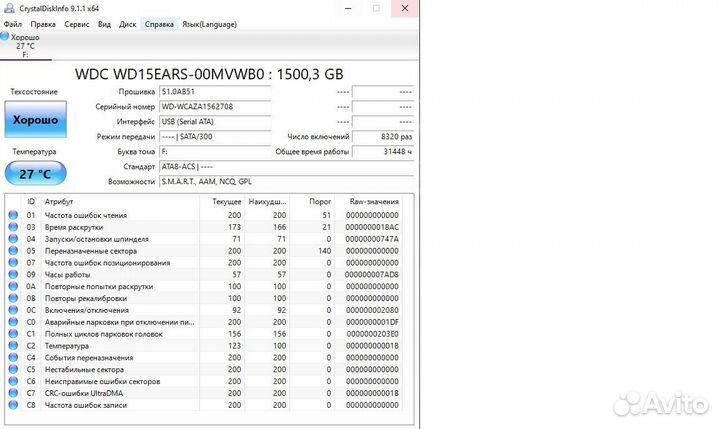Click the Интерфейс field USB (Serial ATA)
720x429 pixels.
(x=215, y=122)
